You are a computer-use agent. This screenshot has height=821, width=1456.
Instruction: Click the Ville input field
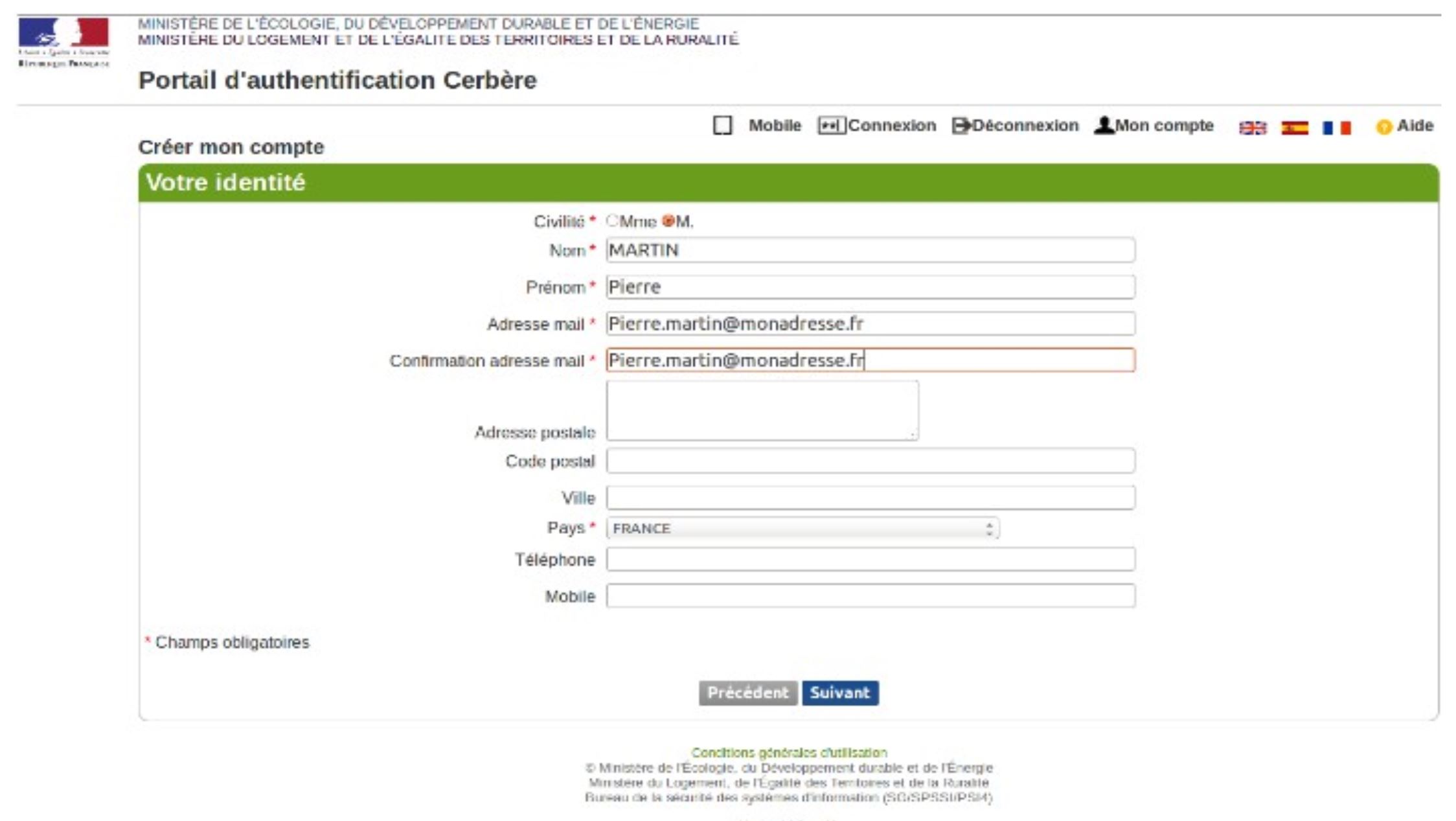click(x=870, y=498)
